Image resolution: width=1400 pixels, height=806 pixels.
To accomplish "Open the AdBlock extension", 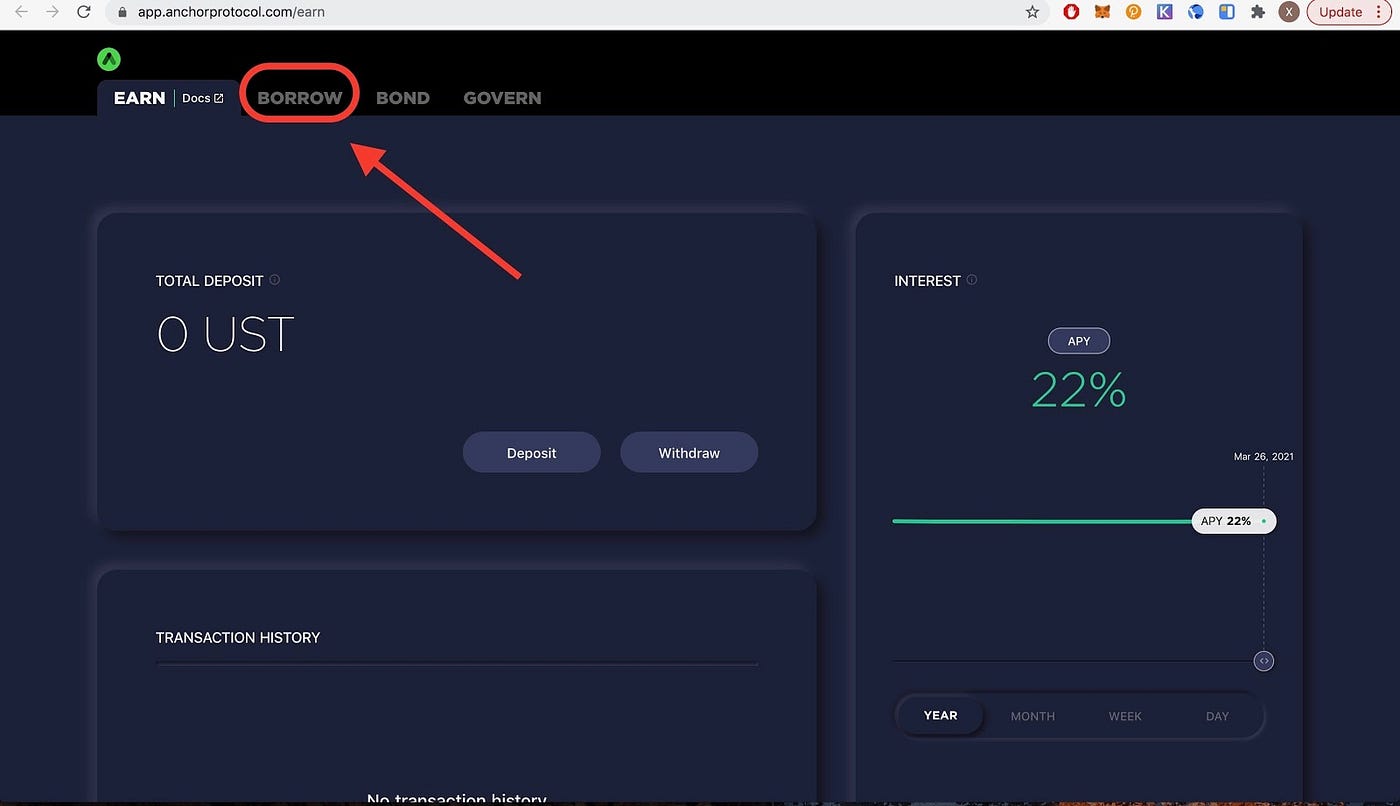I will tap(1071, 12).
